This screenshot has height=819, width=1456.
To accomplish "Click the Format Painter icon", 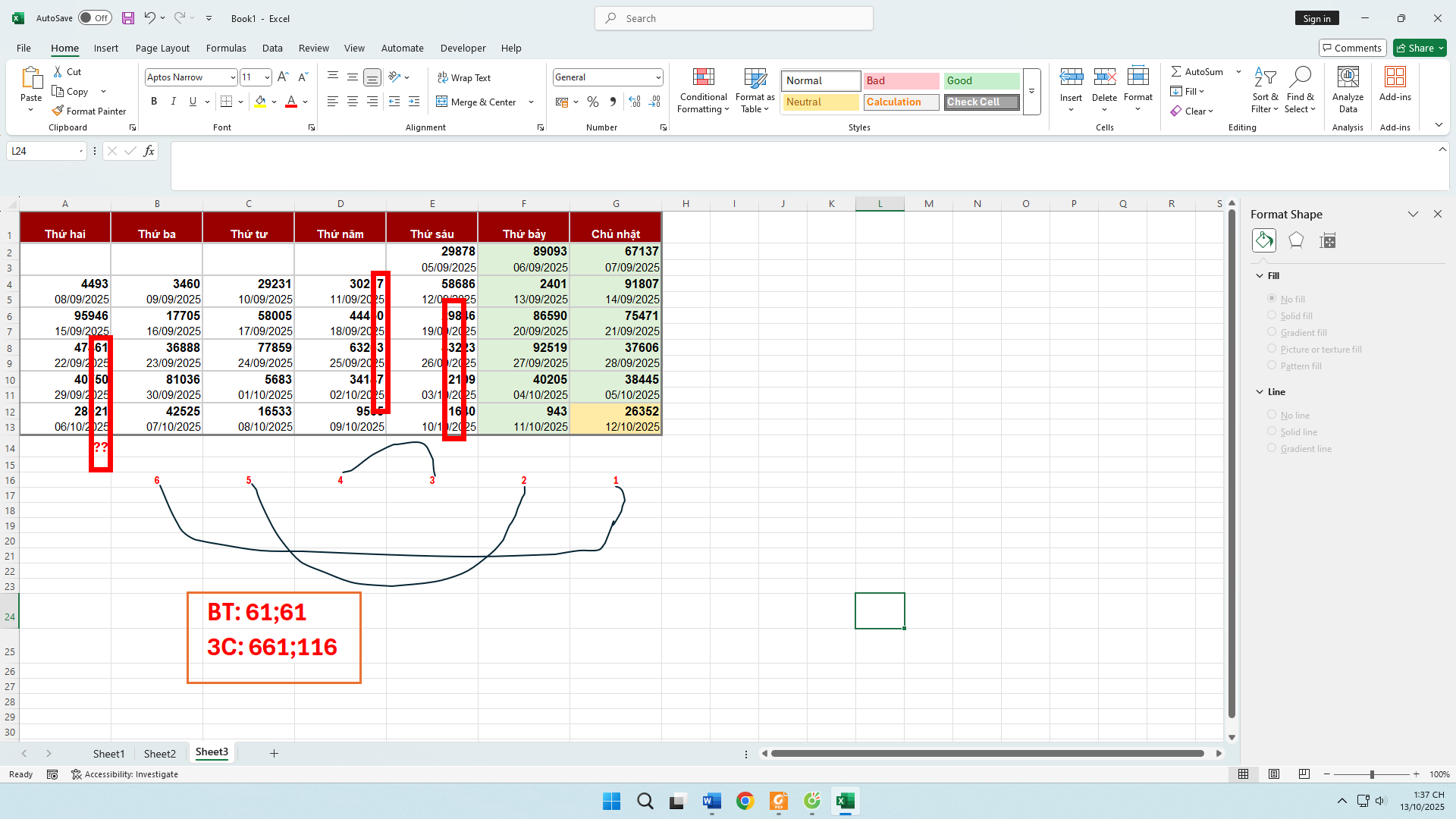I will pos(58,111).
